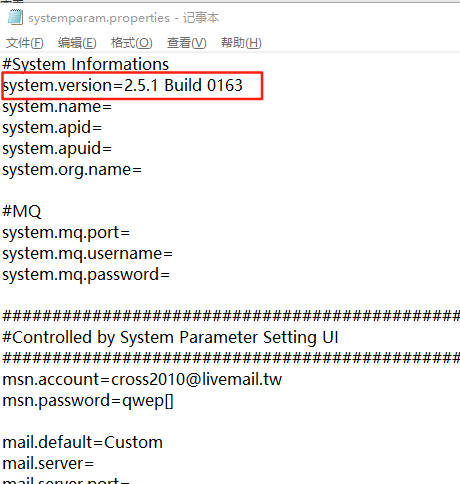Open the 帮助(H) menu
Screen dimensions: 460x484
coord(241,43)
